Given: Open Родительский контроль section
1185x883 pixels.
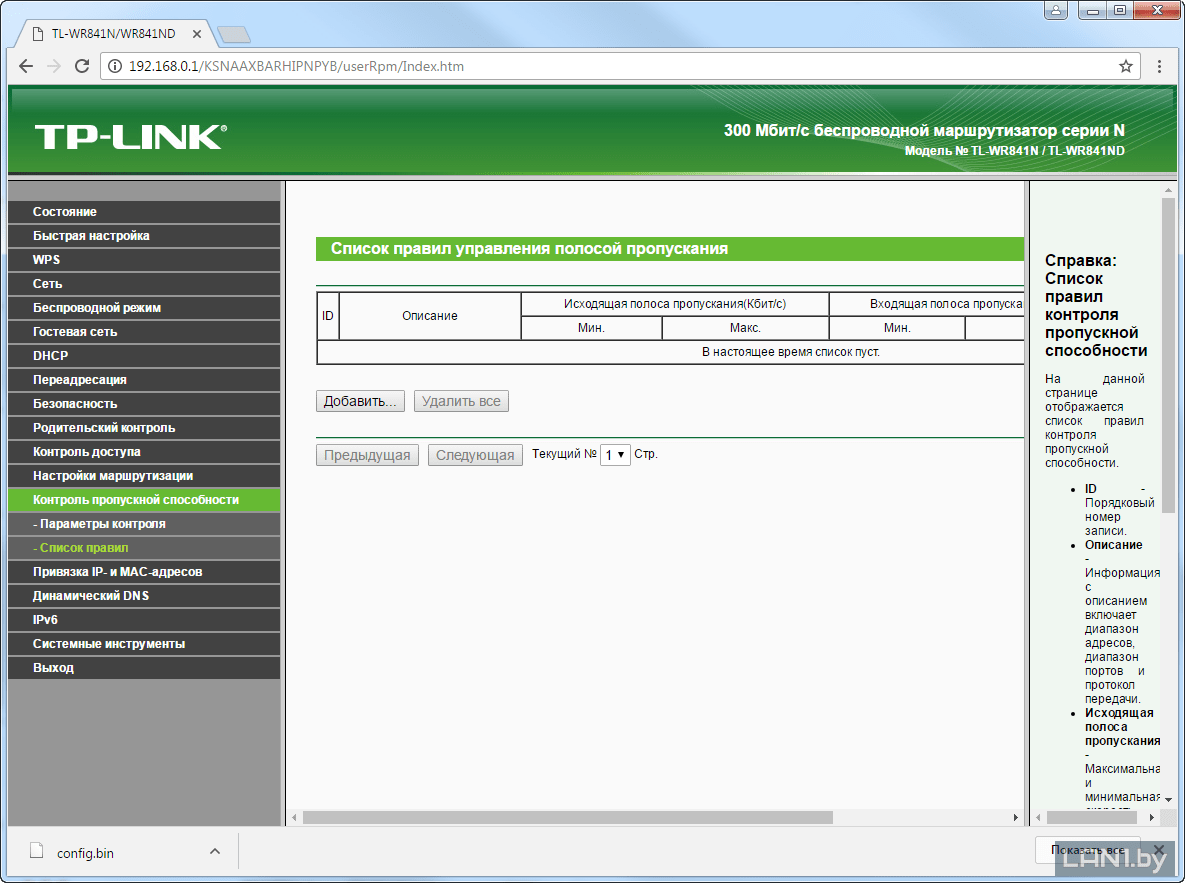Looking at the screenshot, I should point(144,428).
